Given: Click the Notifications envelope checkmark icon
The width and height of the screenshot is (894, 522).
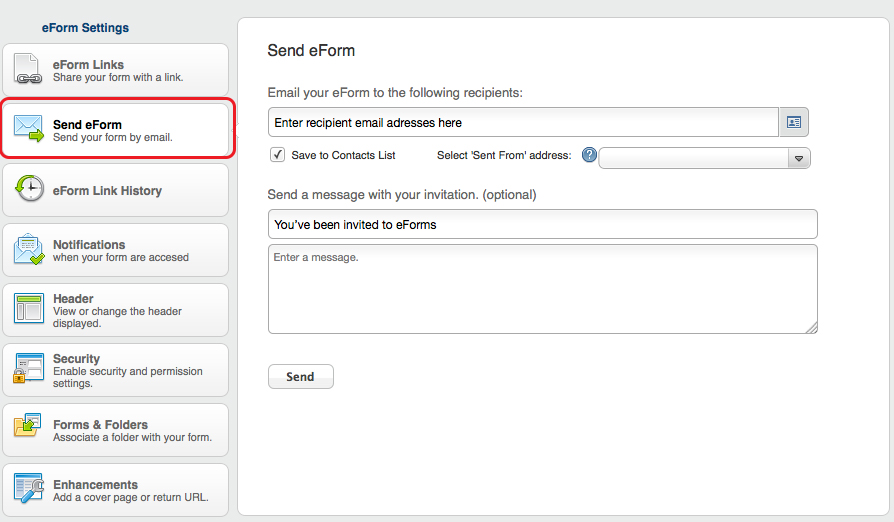Looking at the screenshot, I should (x=29, y=250).
